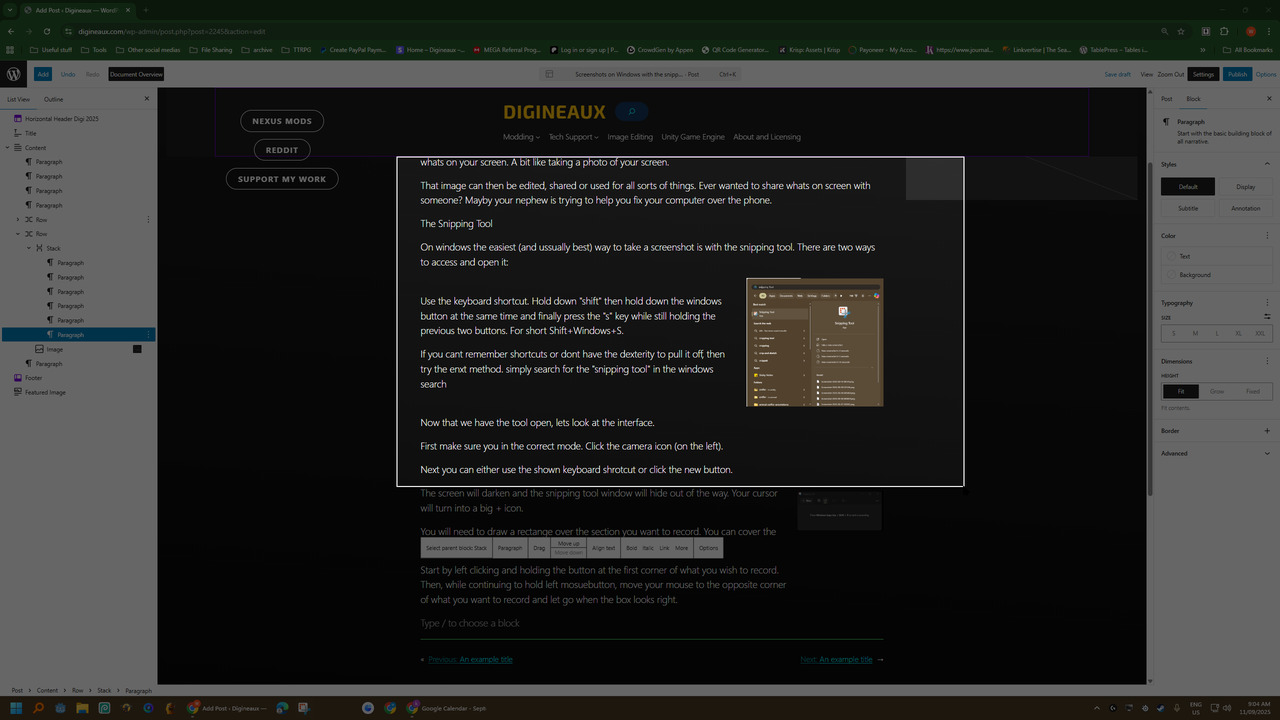Click Save draft

pyautogui.click(x=1118, y=74)
